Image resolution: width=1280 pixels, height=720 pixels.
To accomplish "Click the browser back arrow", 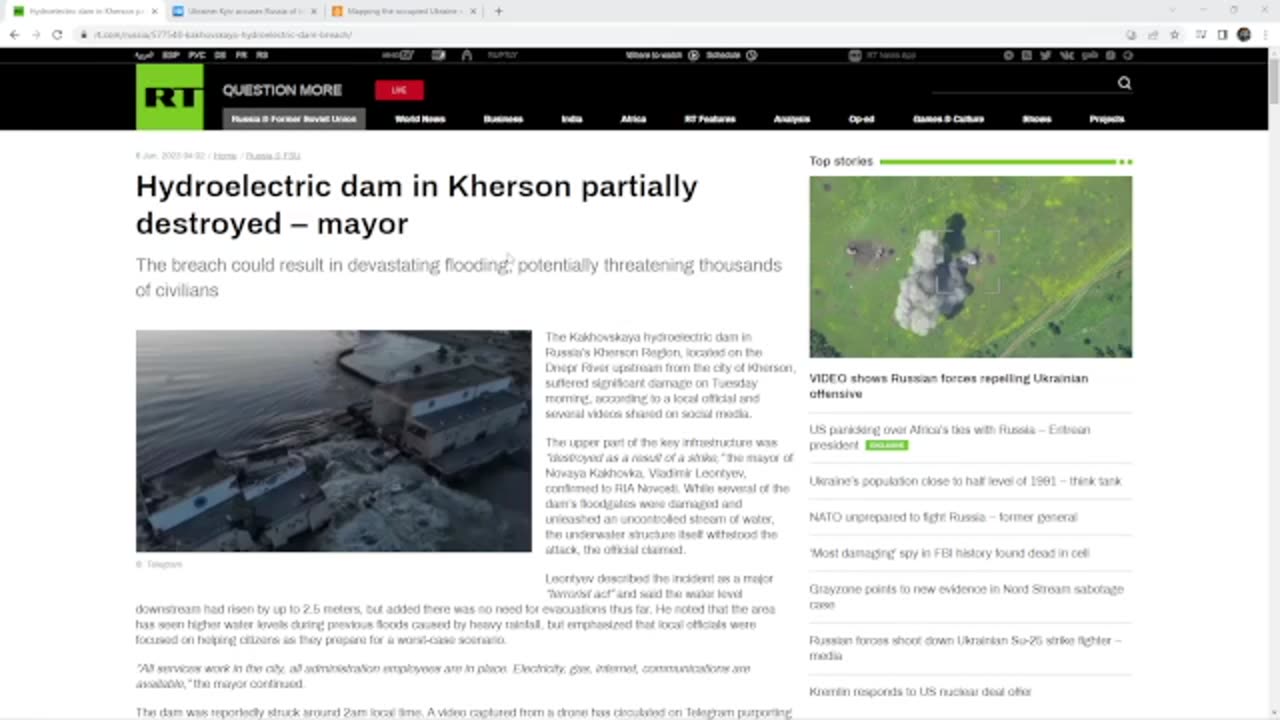I will point(14,34).
